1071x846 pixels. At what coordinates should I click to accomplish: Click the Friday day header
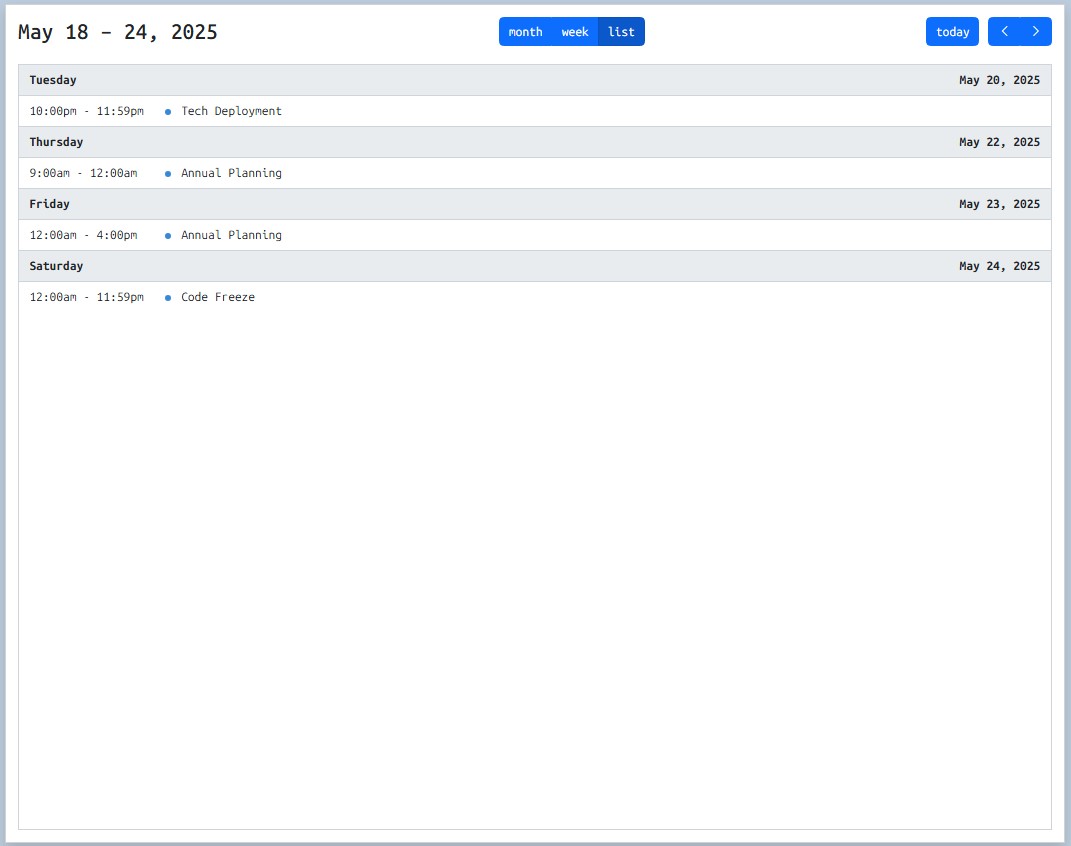point(50,204)
